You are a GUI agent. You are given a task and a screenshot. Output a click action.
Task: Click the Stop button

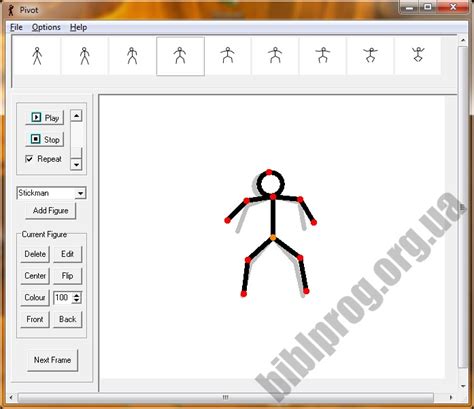point(45,139)
